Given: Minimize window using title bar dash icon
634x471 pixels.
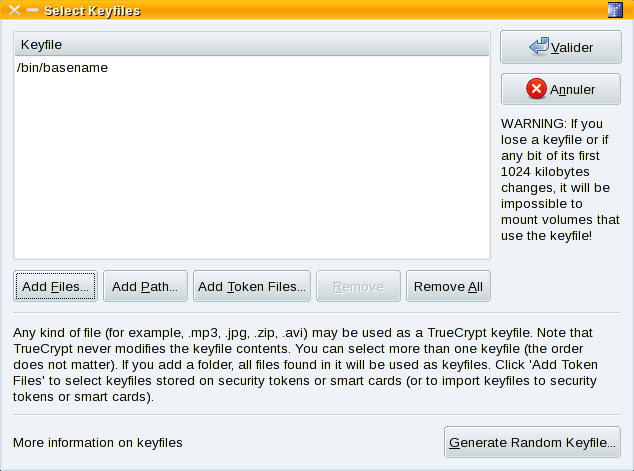Looking at the screenshot, I should 32,10.
